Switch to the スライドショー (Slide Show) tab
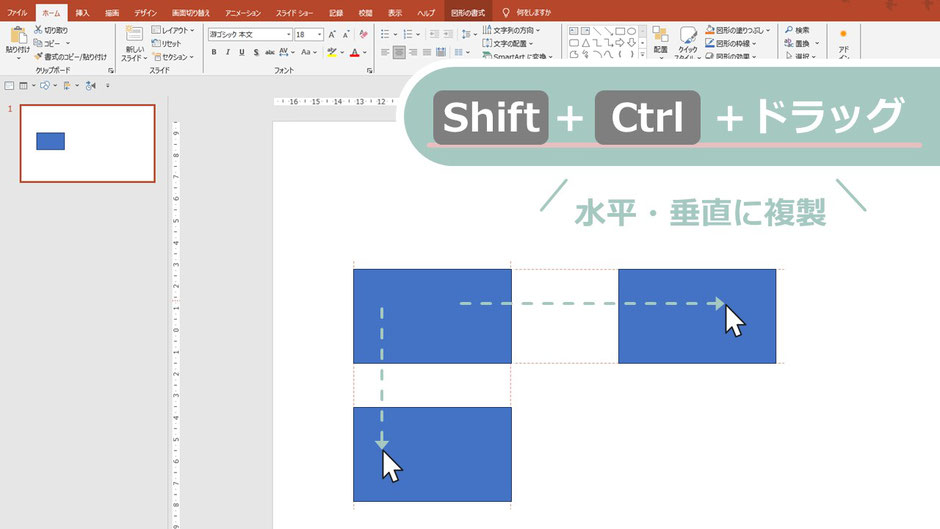 [294, 13]
